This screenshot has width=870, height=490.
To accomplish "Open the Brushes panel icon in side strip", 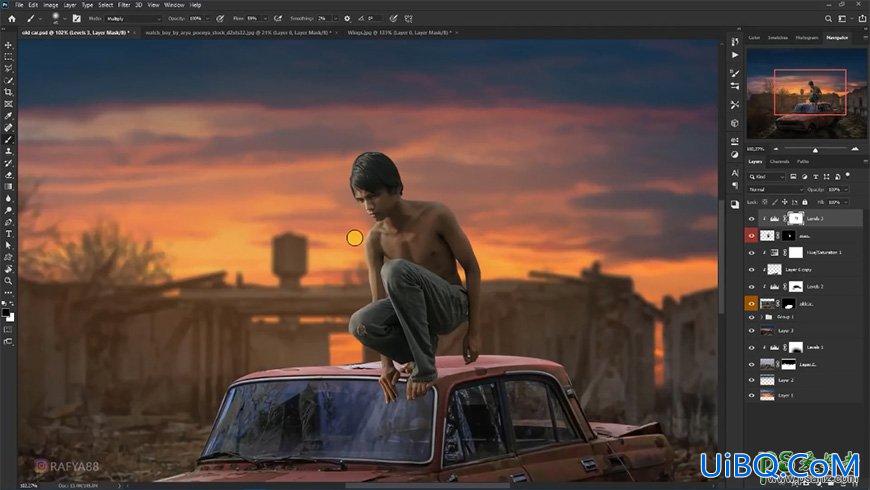I will [x=735, y=73].
